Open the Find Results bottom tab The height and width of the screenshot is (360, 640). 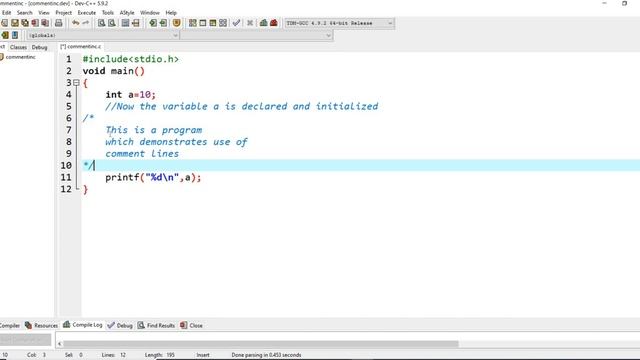pyautogui.click(x=156, y=325)
